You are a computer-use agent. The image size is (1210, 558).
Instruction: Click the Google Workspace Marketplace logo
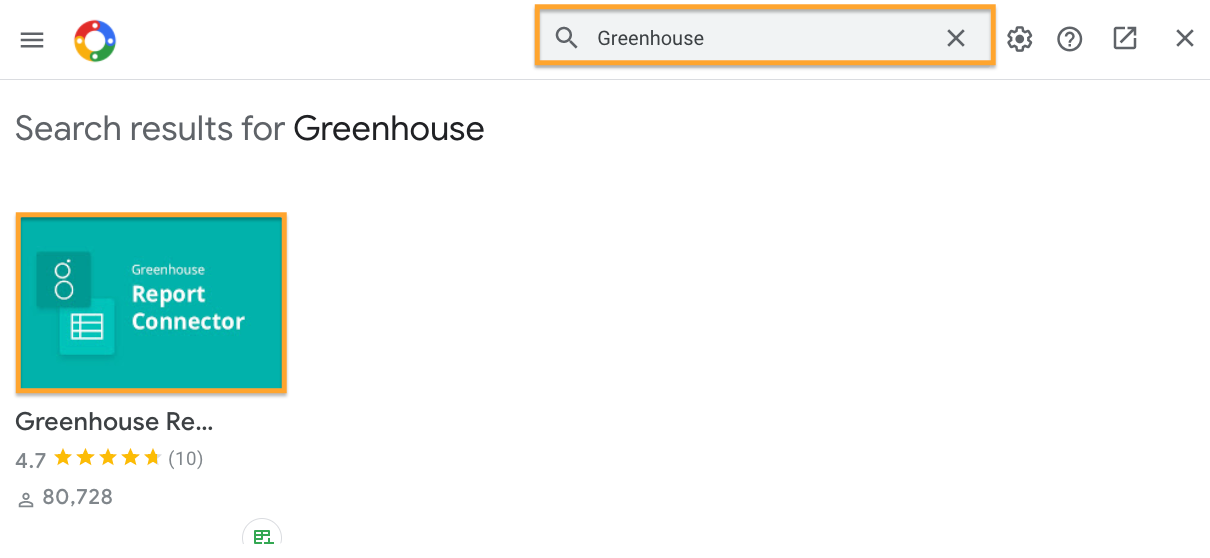(x=95, y=41)
